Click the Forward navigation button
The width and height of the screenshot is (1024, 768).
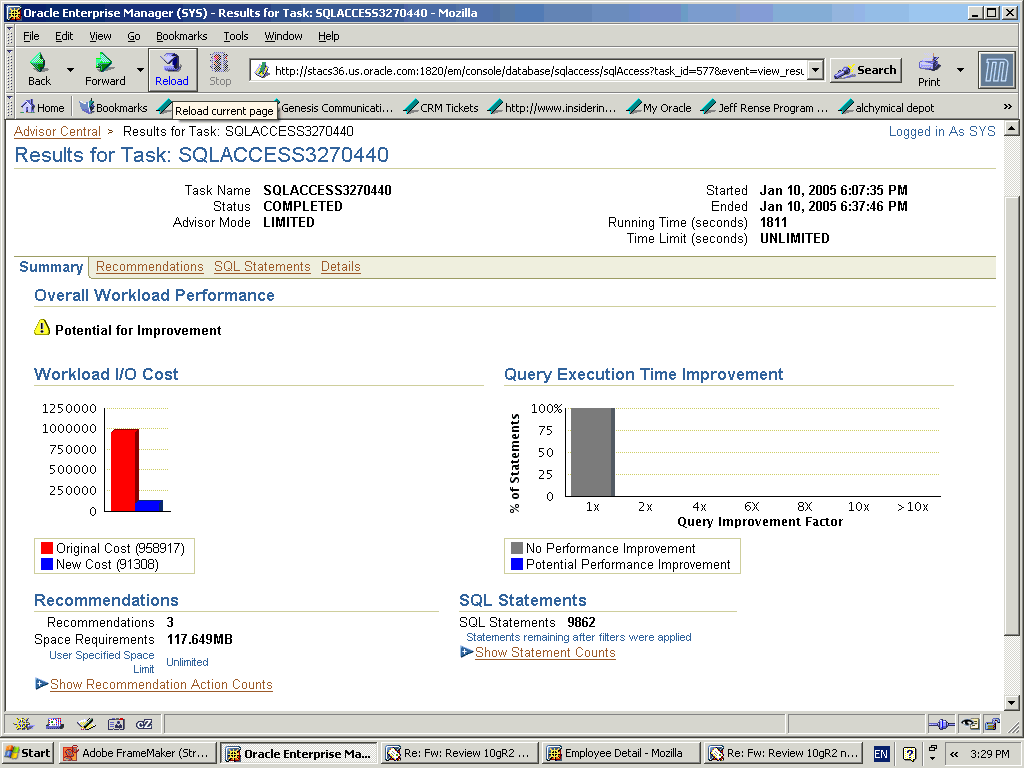tap(105, 69)
